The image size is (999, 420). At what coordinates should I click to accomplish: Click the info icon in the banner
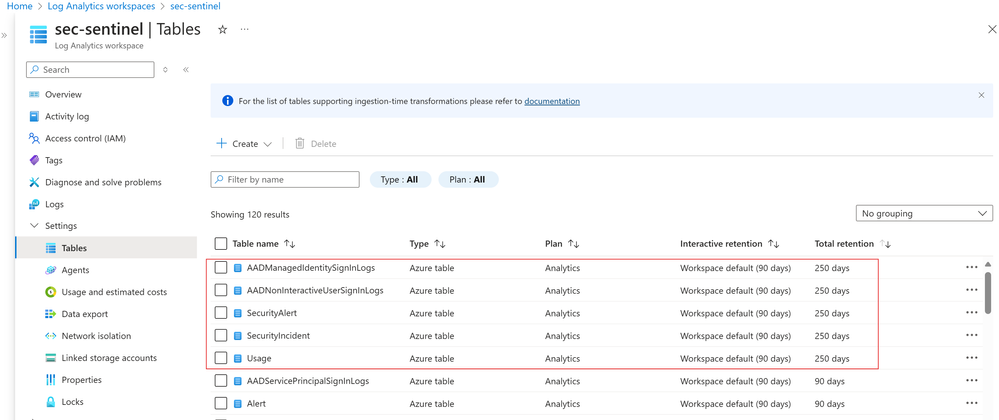coord(227,101)
